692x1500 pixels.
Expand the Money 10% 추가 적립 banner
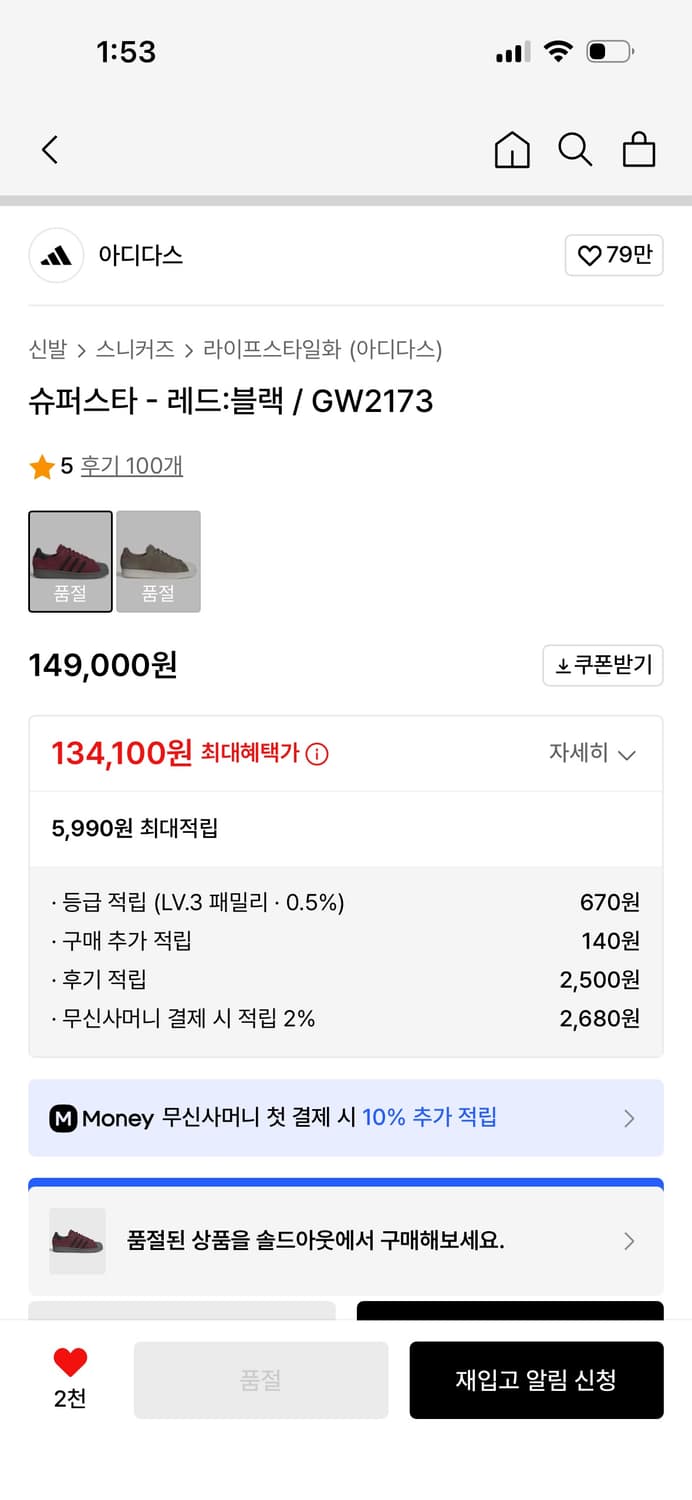point(345,1117)
